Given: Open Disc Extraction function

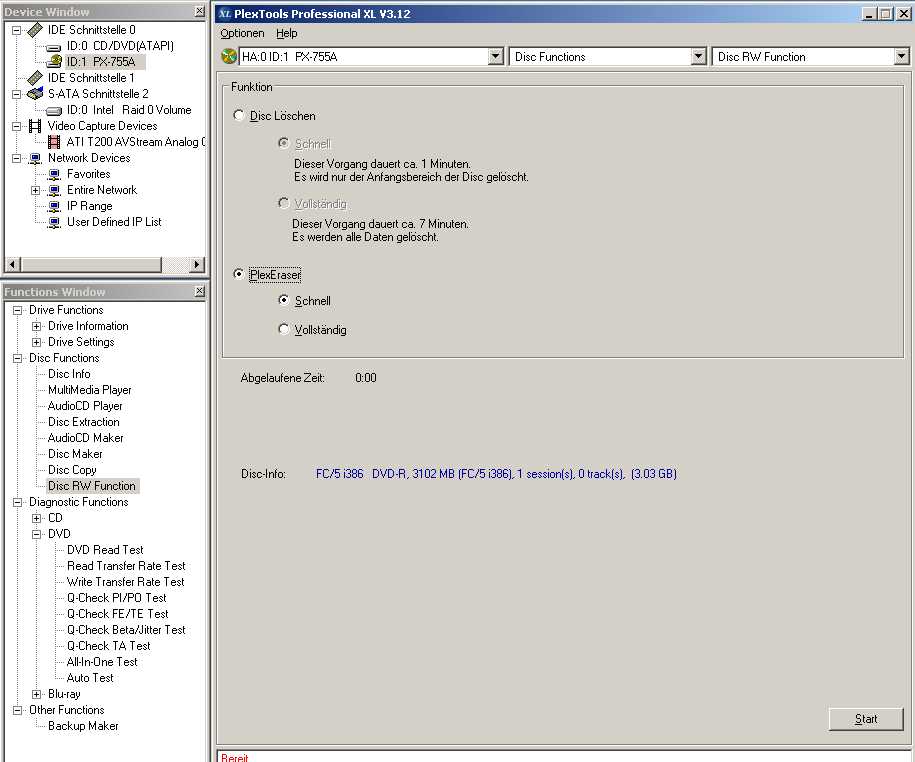Looking at the screenshot, I should point(83,422).
